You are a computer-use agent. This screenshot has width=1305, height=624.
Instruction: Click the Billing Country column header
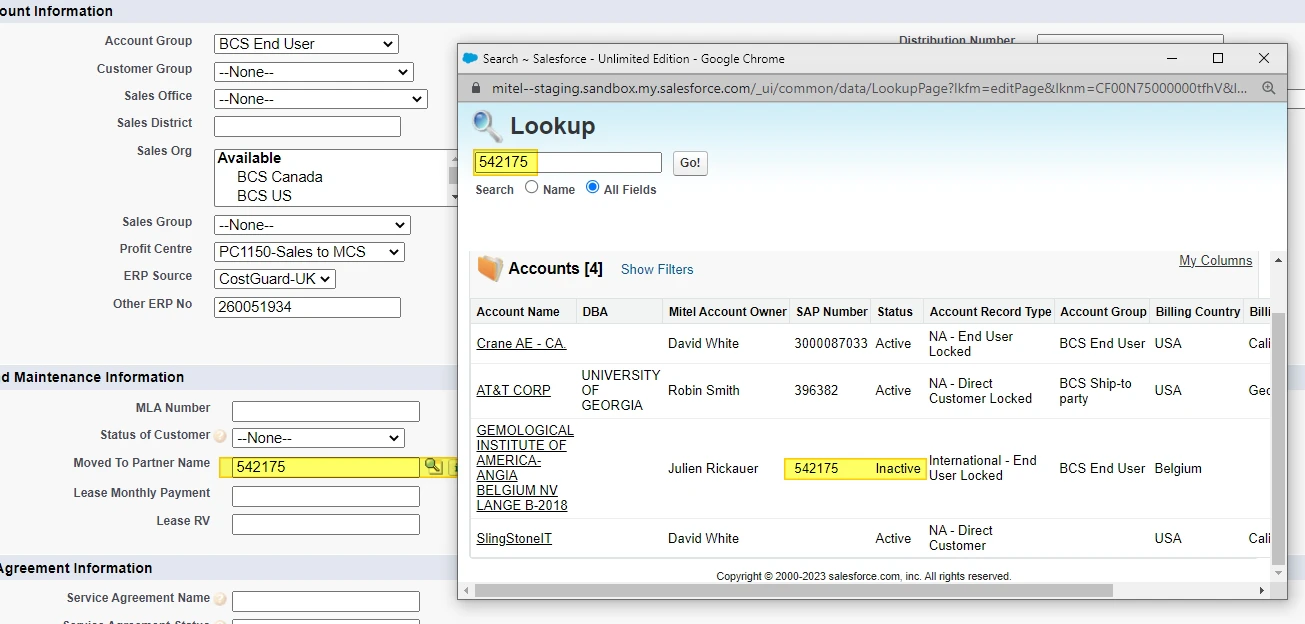click(1198, 312)
